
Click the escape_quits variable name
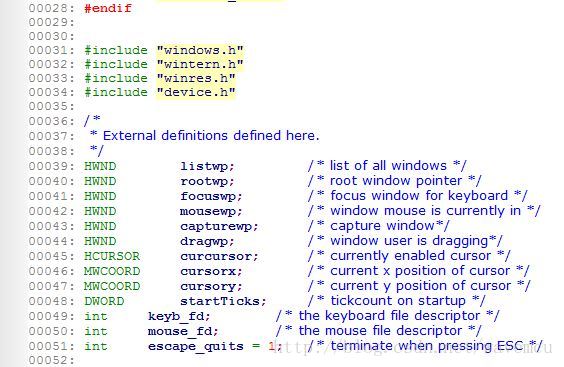[x=196, y=346]
